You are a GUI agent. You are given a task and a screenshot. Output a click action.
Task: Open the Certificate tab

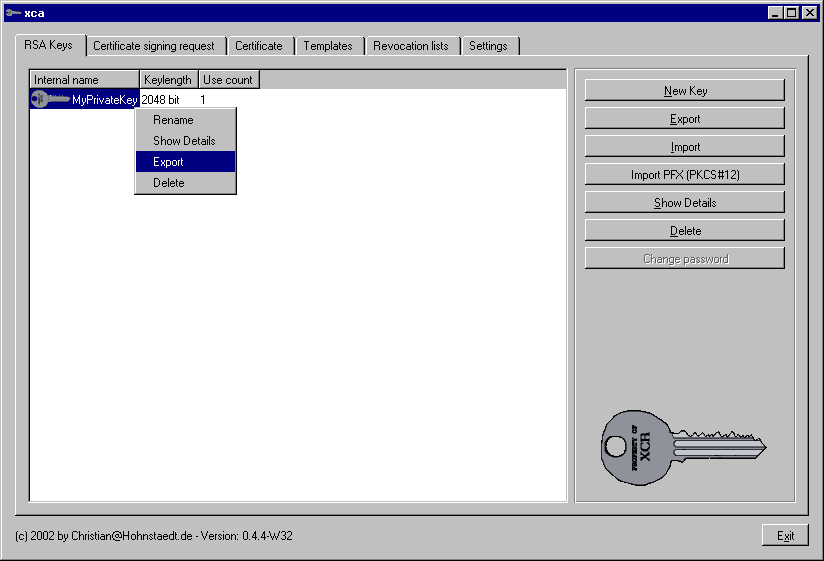coord(259,46)
